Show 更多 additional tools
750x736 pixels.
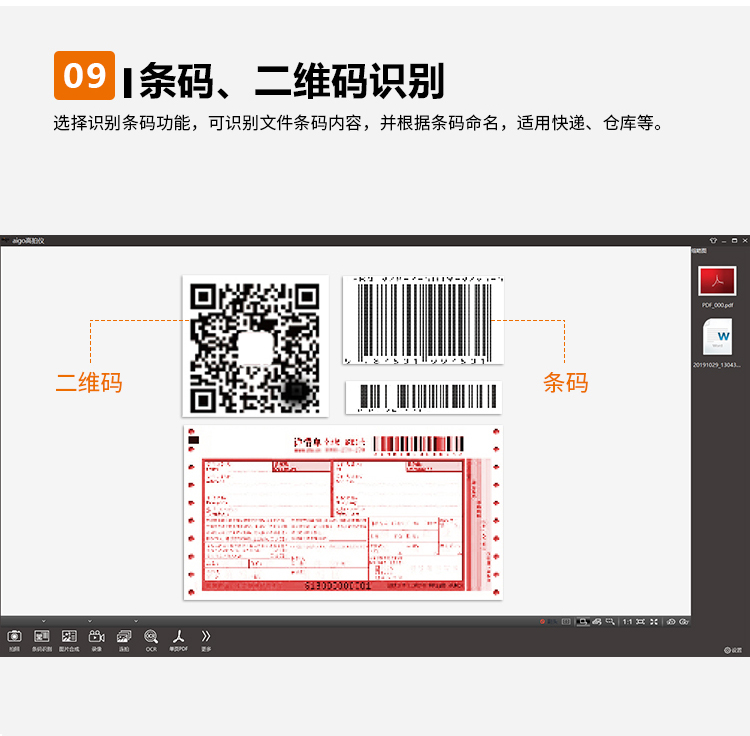[206, 636]
